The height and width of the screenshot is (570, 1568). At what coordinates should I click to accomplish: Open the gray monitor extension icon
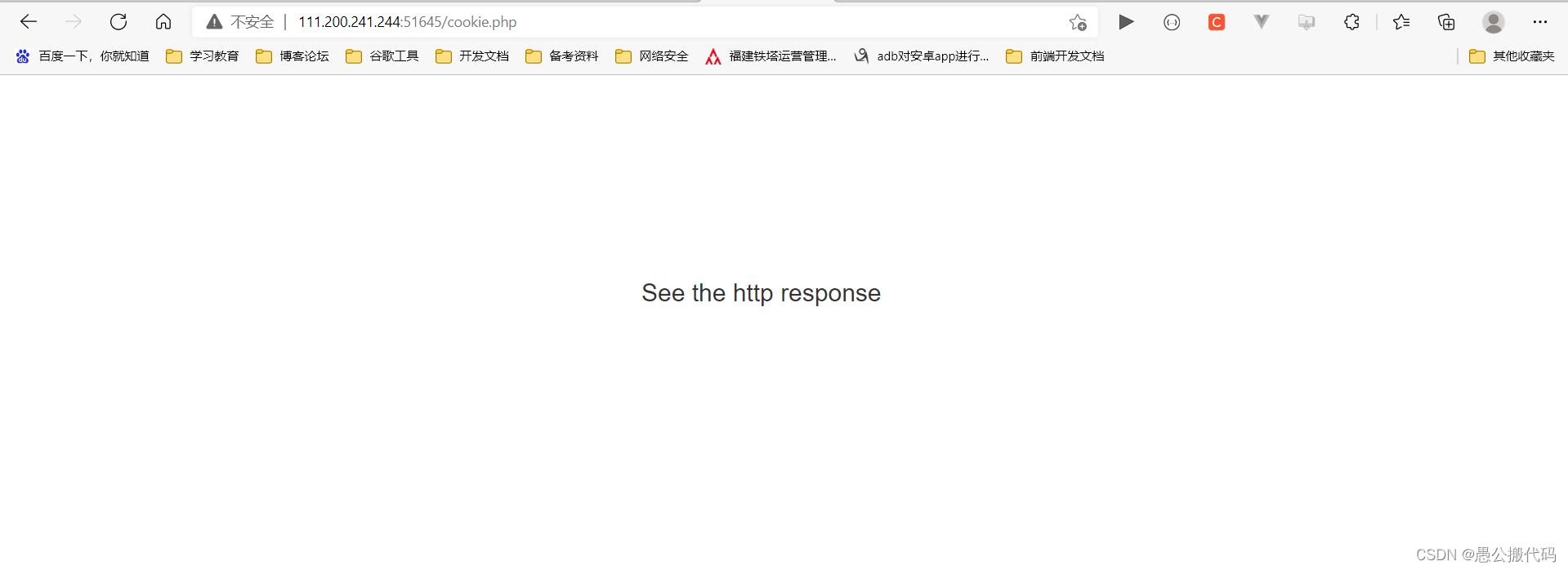tap(1307, 22)
